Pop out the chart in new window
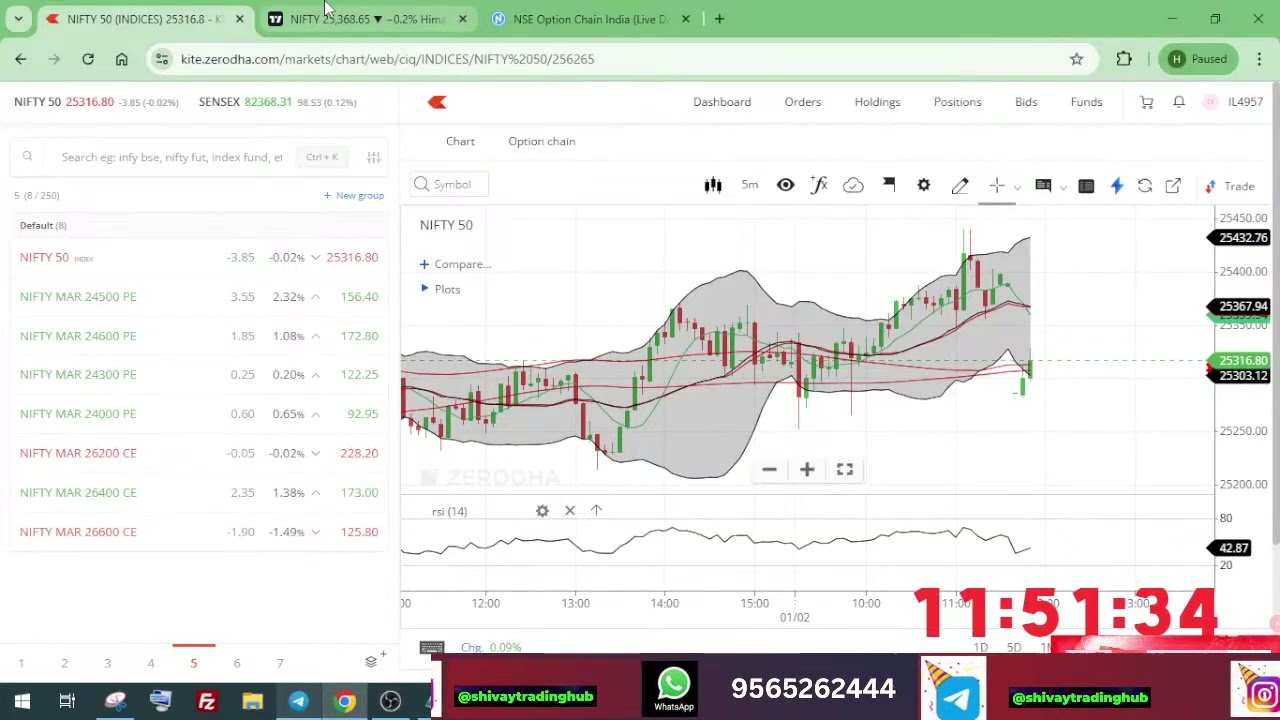 click(1173, 186)
